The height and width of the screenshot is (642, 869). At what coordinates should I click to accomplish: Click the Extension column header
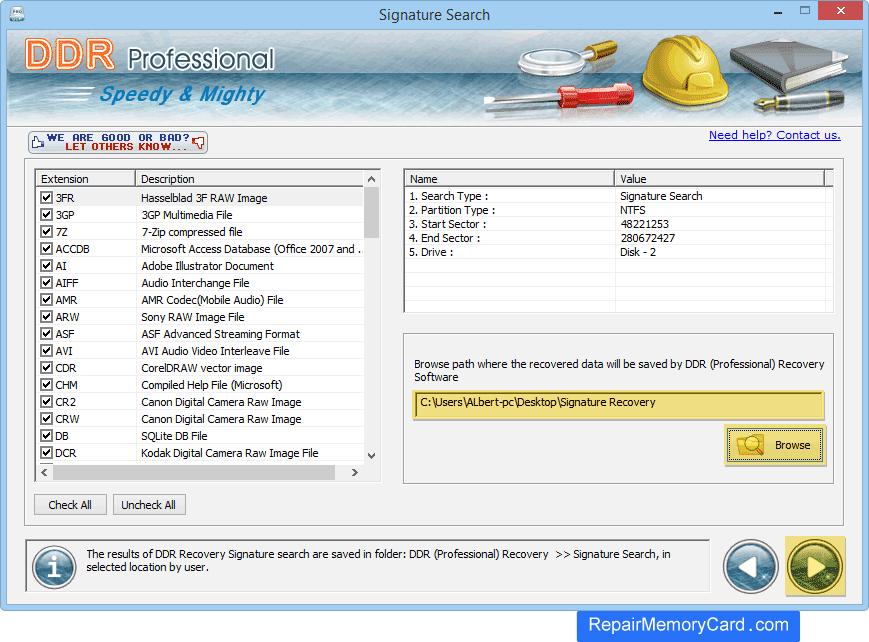point(86,179)
